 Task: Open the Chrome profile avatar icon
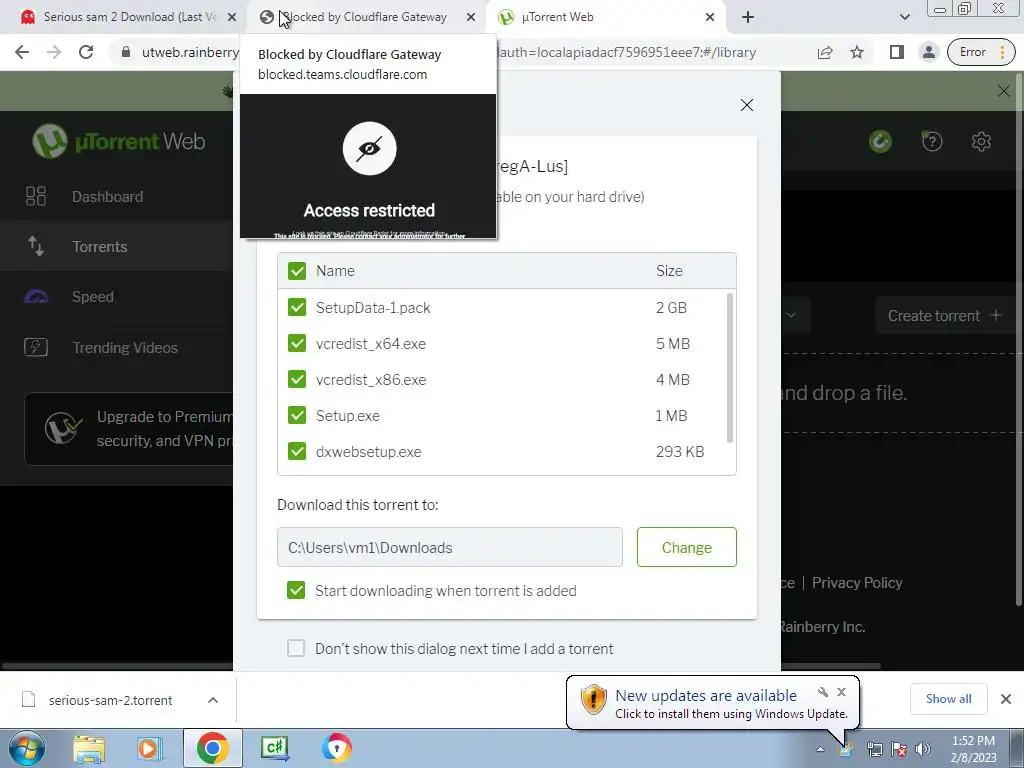(928, 52)
